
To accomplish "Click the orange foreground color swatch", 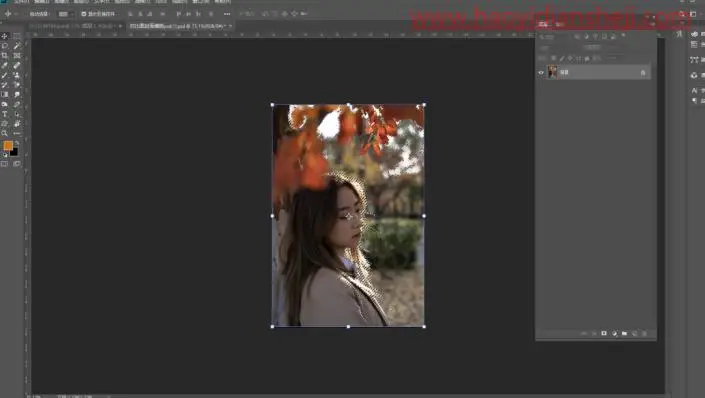I will click(x=8, y=146).
